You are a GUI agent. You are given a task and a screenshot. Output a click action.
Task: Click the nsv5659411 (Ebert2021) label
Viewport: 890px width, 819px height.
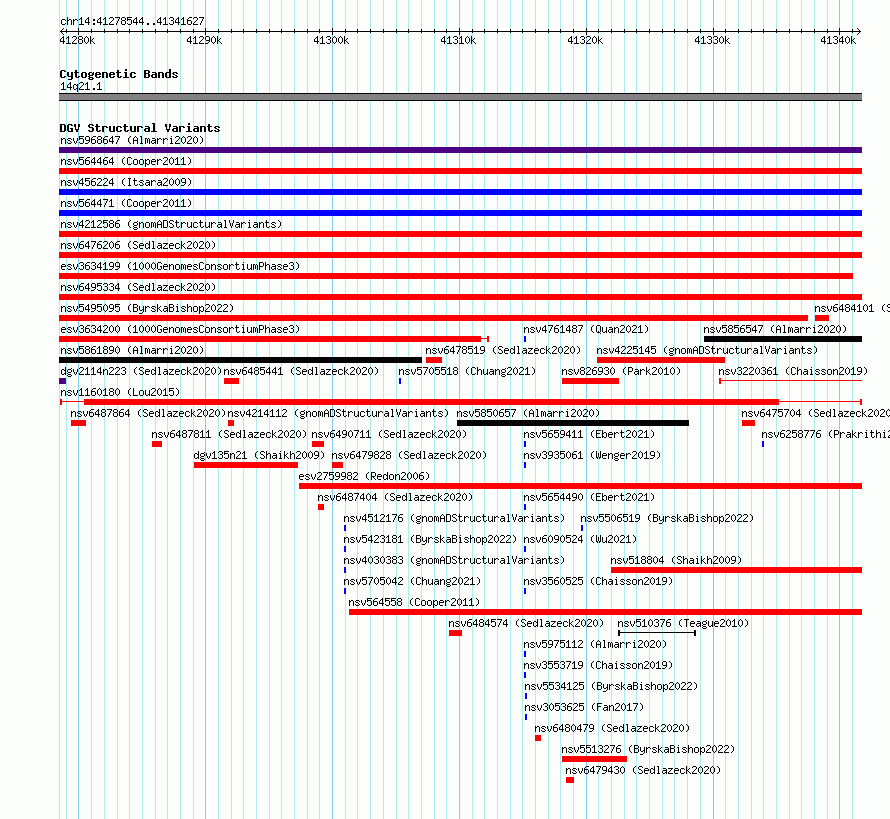(x=589, y=434)
